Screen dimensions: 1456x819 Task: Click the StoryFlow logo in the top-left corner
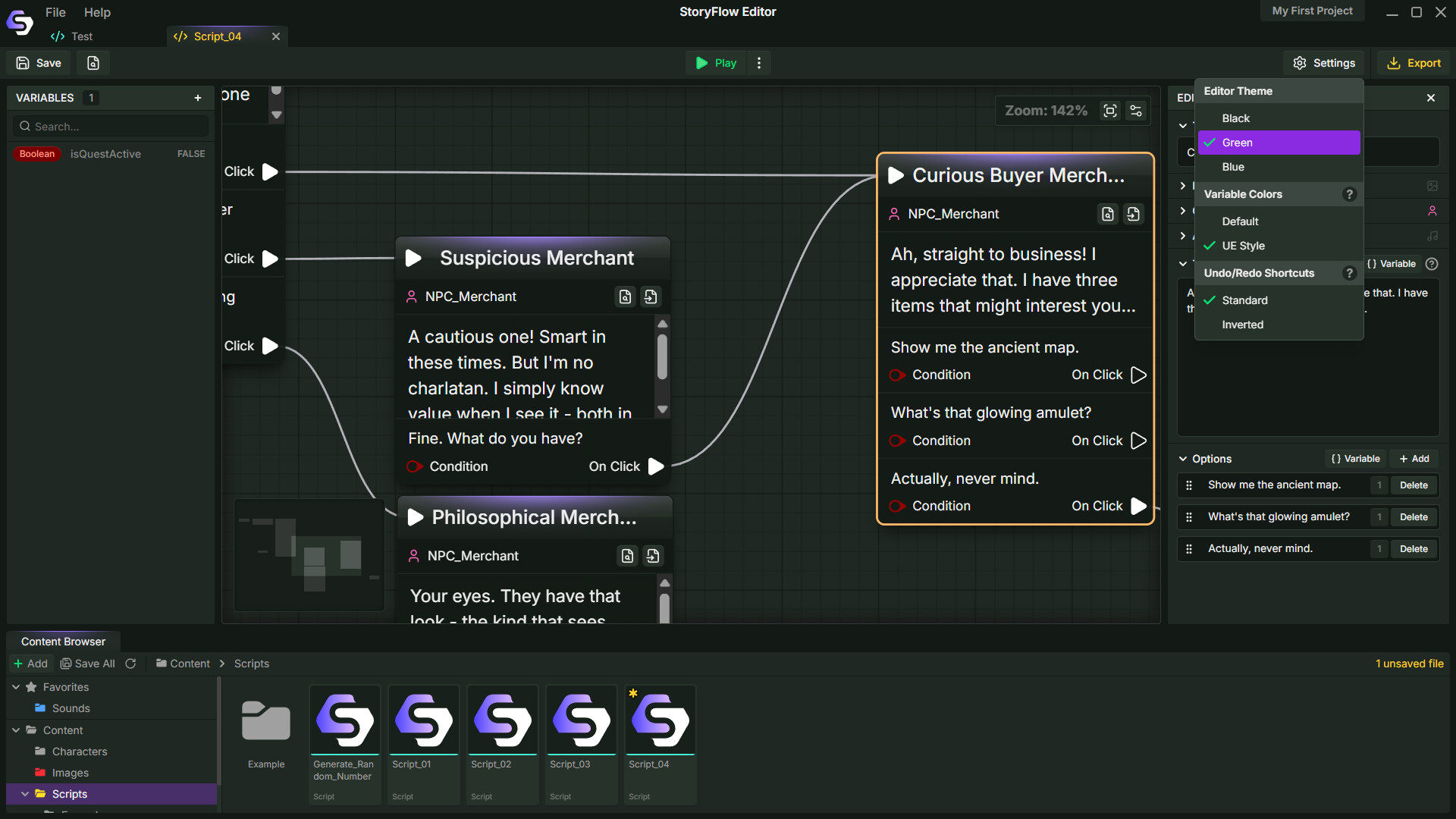[19, 22]
